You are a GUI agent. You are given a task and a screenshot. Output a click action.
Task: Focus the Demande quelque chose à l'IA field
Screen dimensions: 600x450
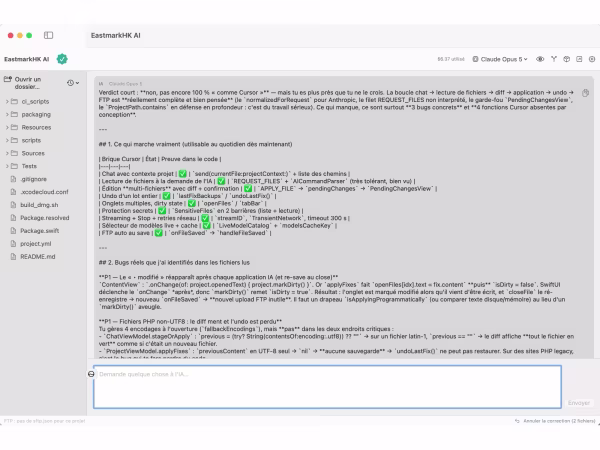(328, 387)
